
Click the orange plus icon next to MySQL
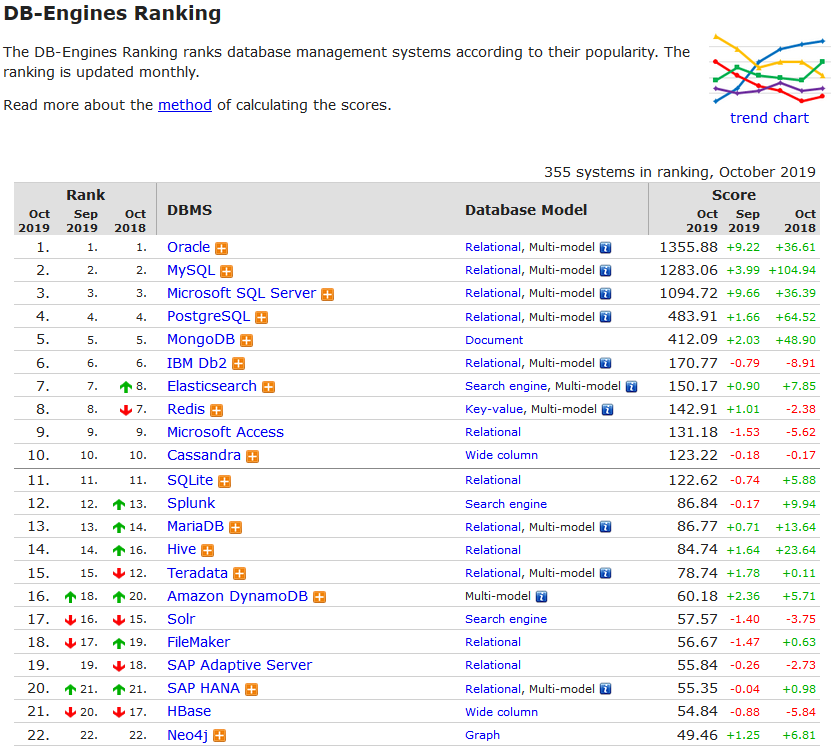click(x=226, y=271)
